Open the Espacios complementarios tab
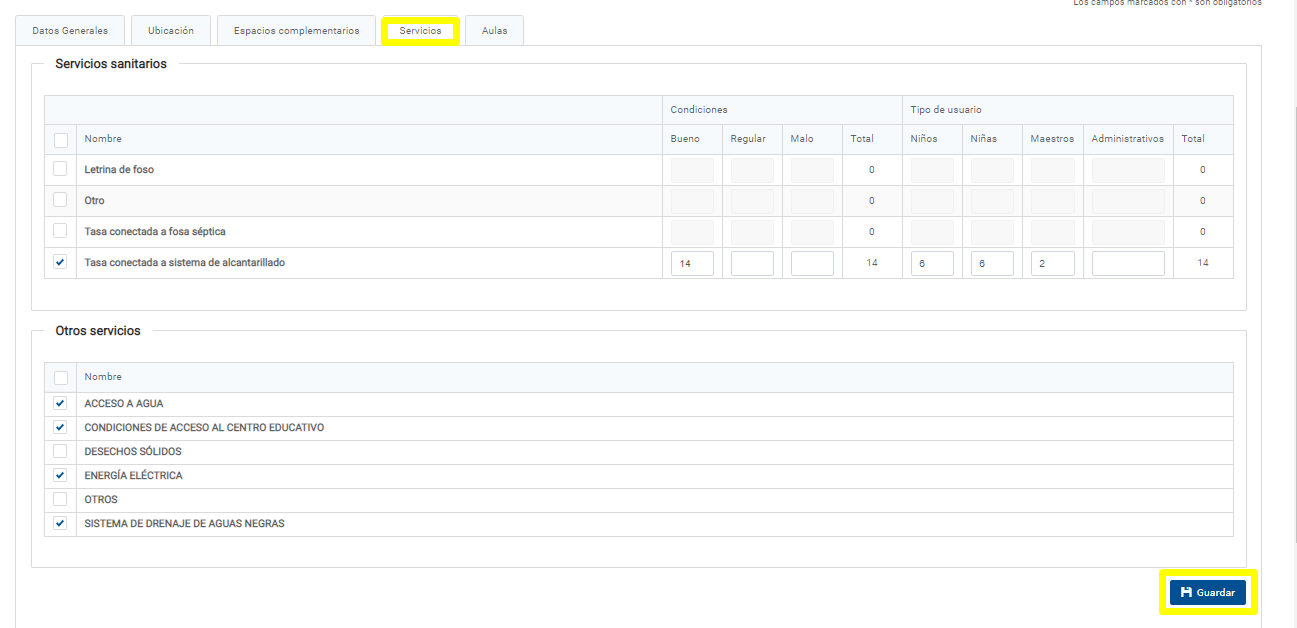 point(296,31)
